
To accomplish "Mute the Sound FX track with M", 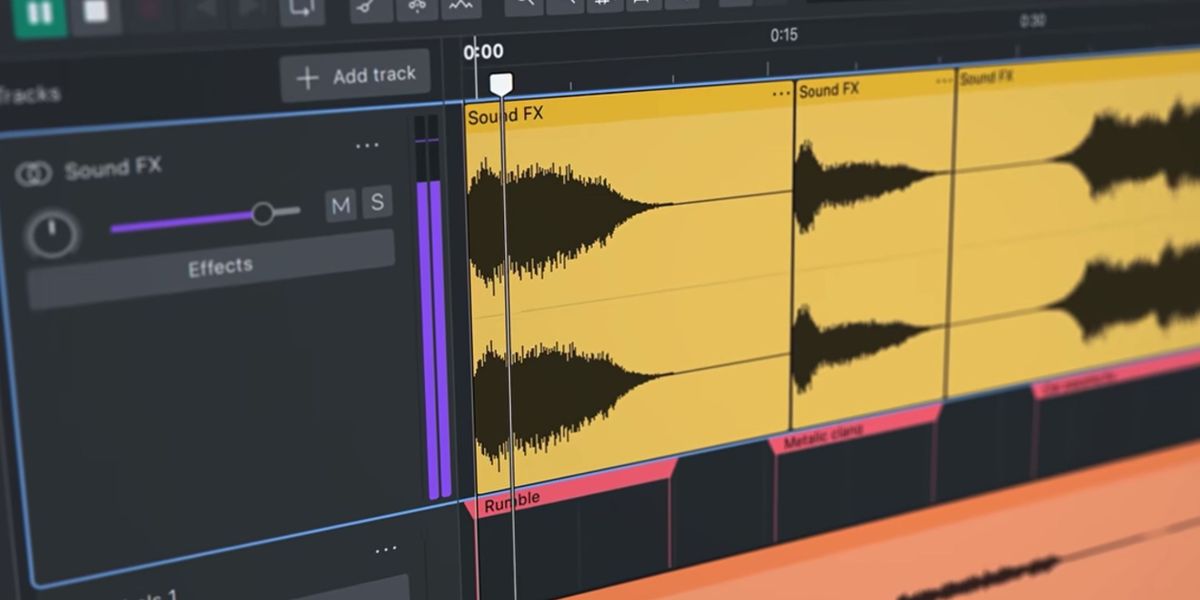I will [x=341, y=206].
